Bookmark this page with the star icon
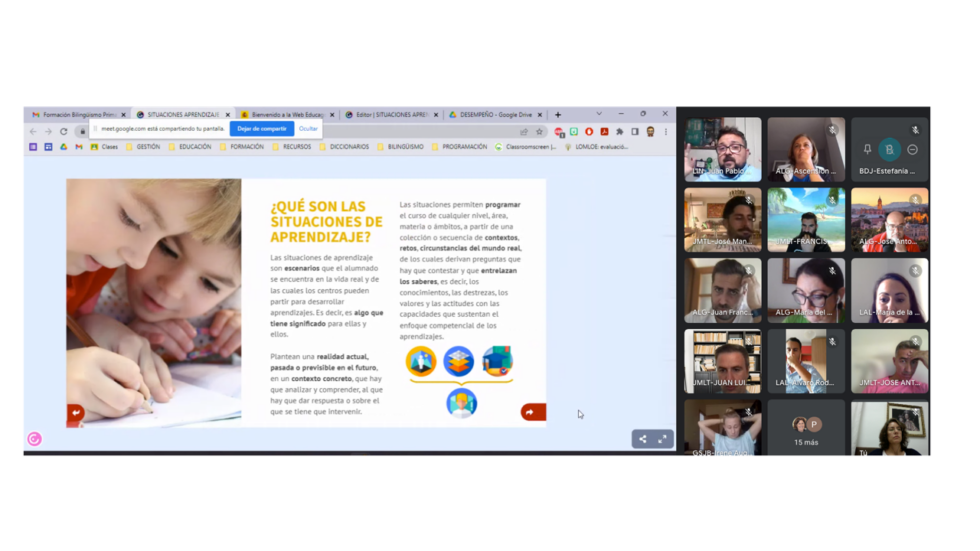This screenshot has width=980, height=551. (x=539, y=131)
